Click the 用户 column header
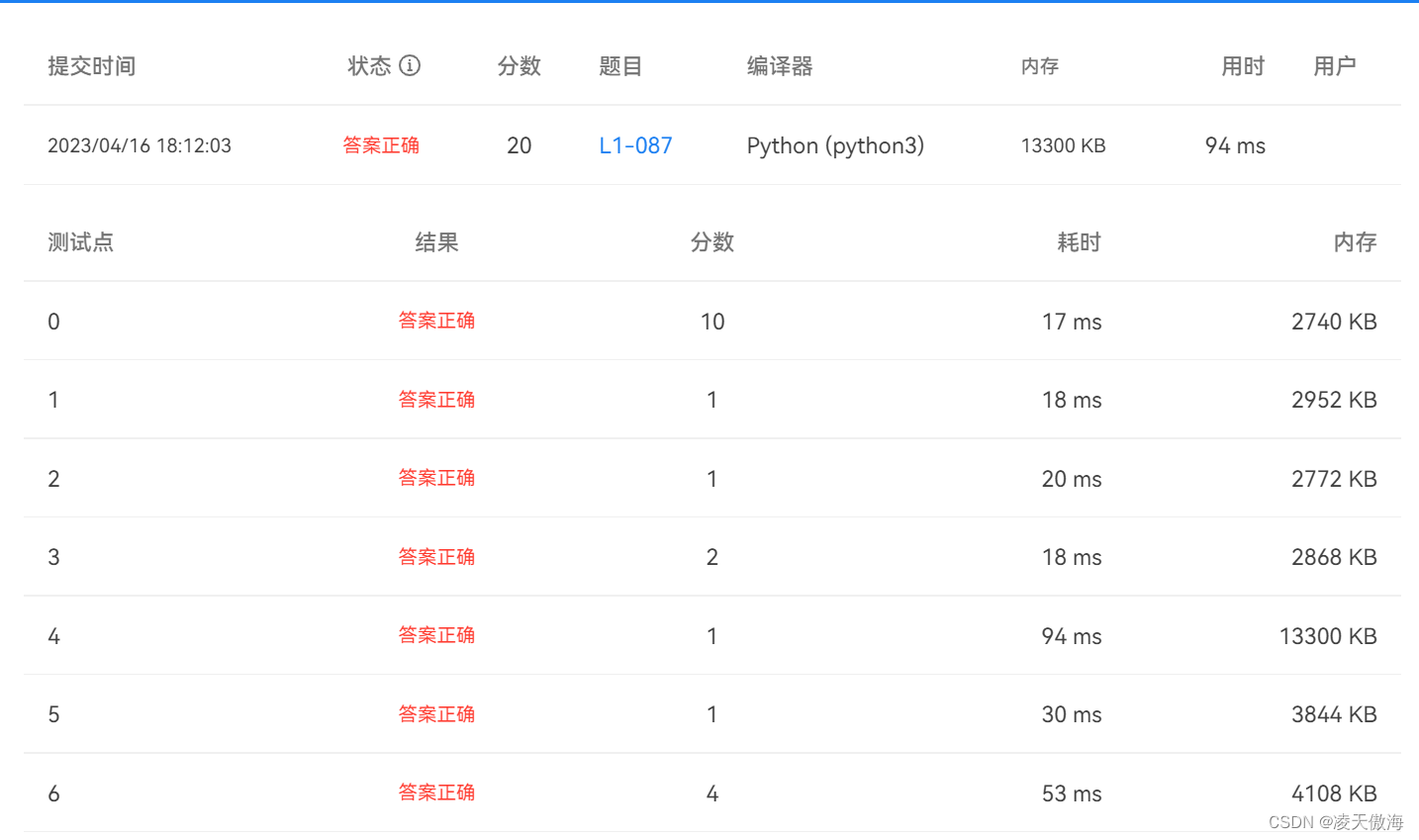The width and height of the screenshot is (1419, 840). (1335, 65)
